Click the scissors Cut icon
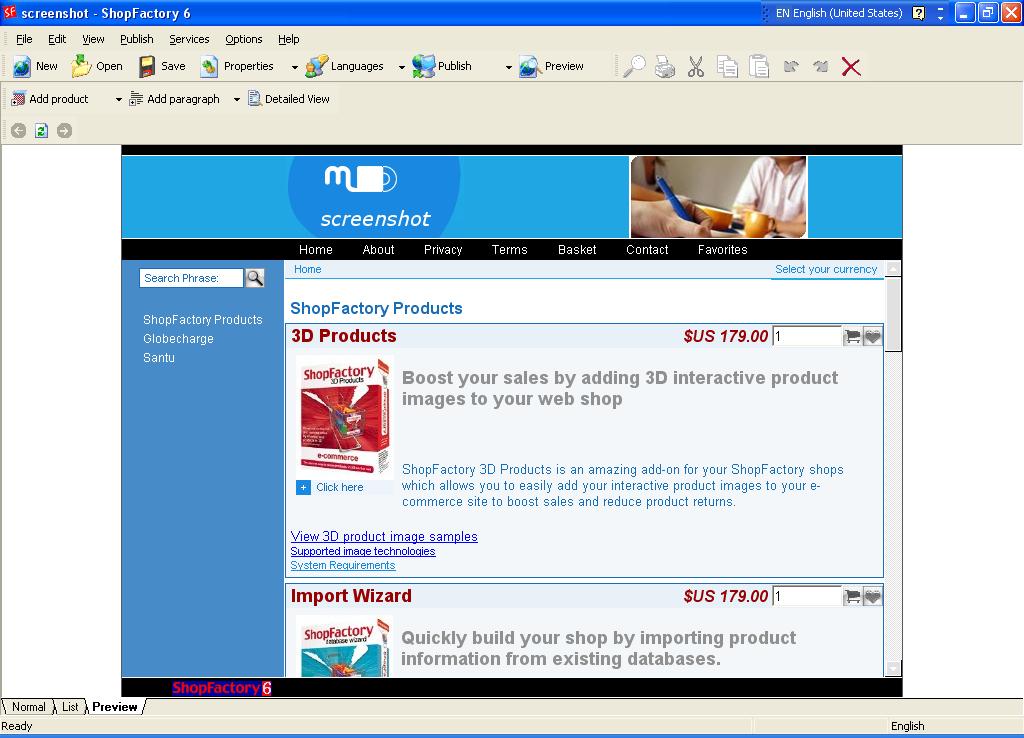Viewport: 1024px width, 738px height. point(696,67)
